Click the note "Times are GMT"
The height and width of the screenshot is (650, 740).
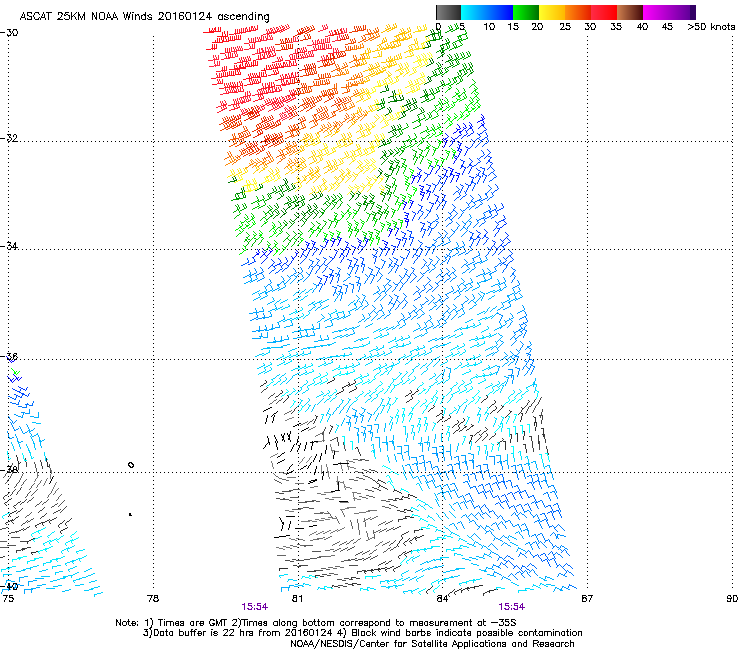click(191, 623)
